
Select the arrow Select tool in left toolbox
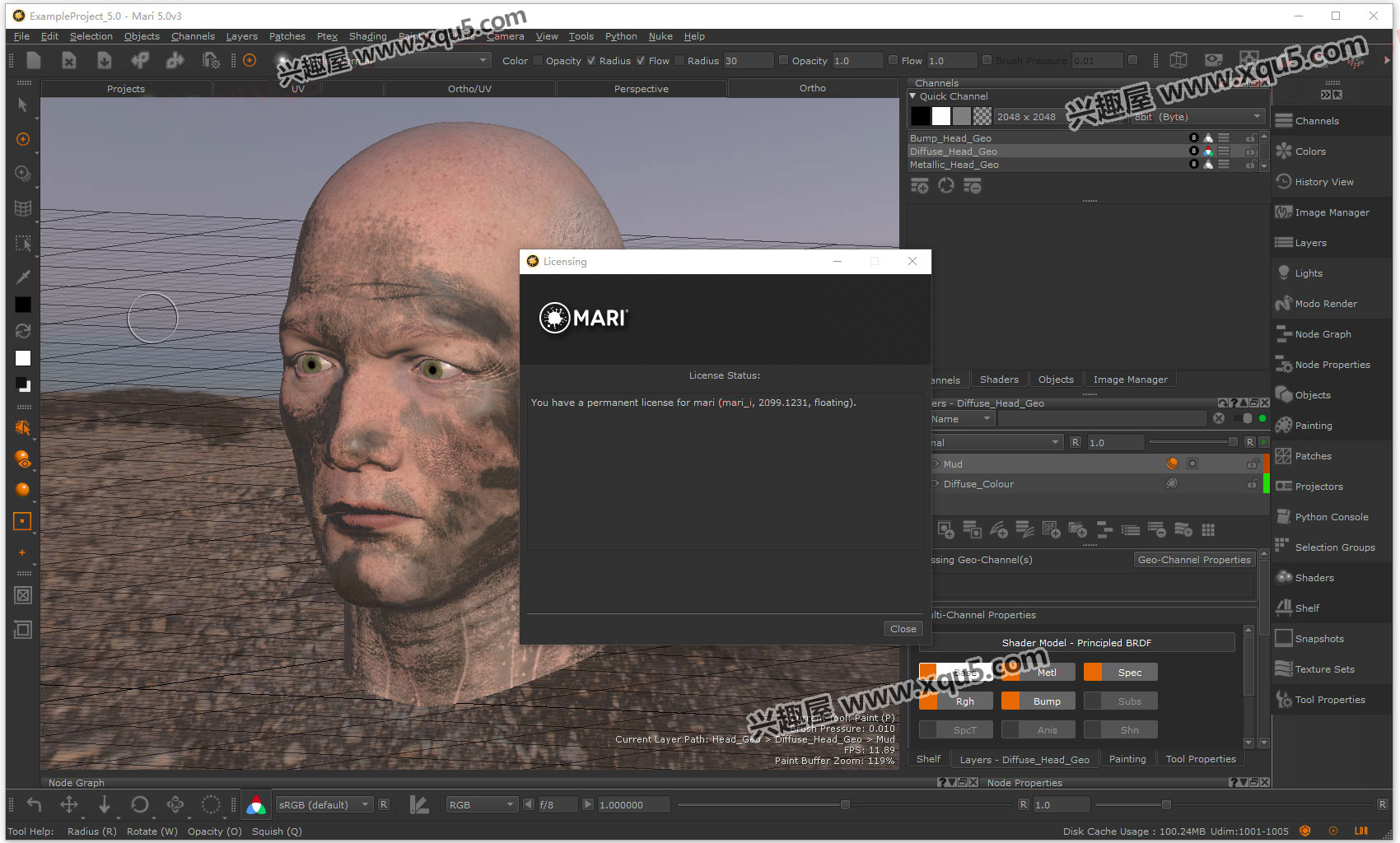[23, 105]
